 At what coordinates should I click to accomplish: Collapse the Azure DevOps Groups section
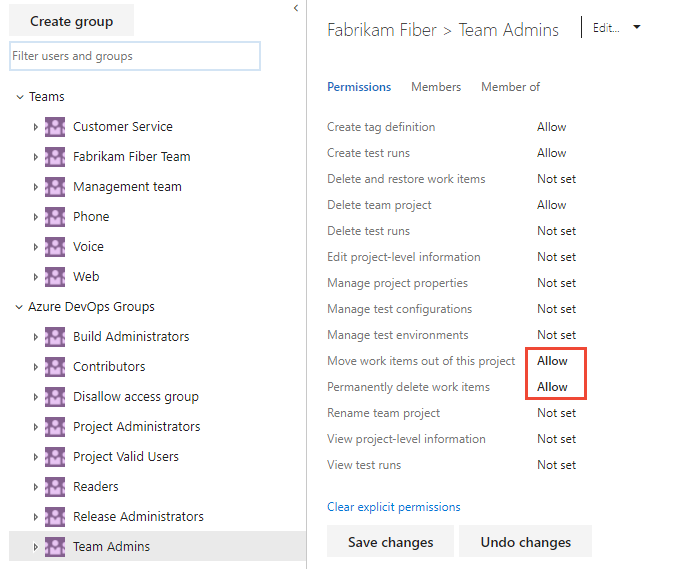tap(19, 307)
